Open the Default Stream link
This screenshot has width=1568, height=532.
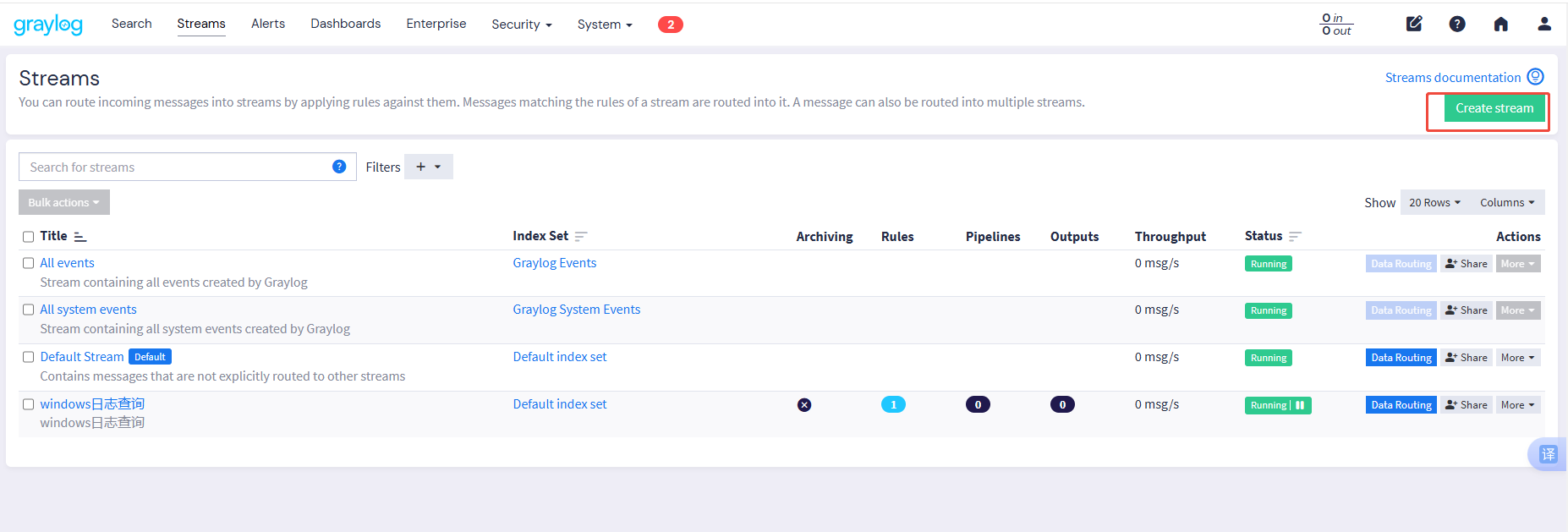coord(82,357)
